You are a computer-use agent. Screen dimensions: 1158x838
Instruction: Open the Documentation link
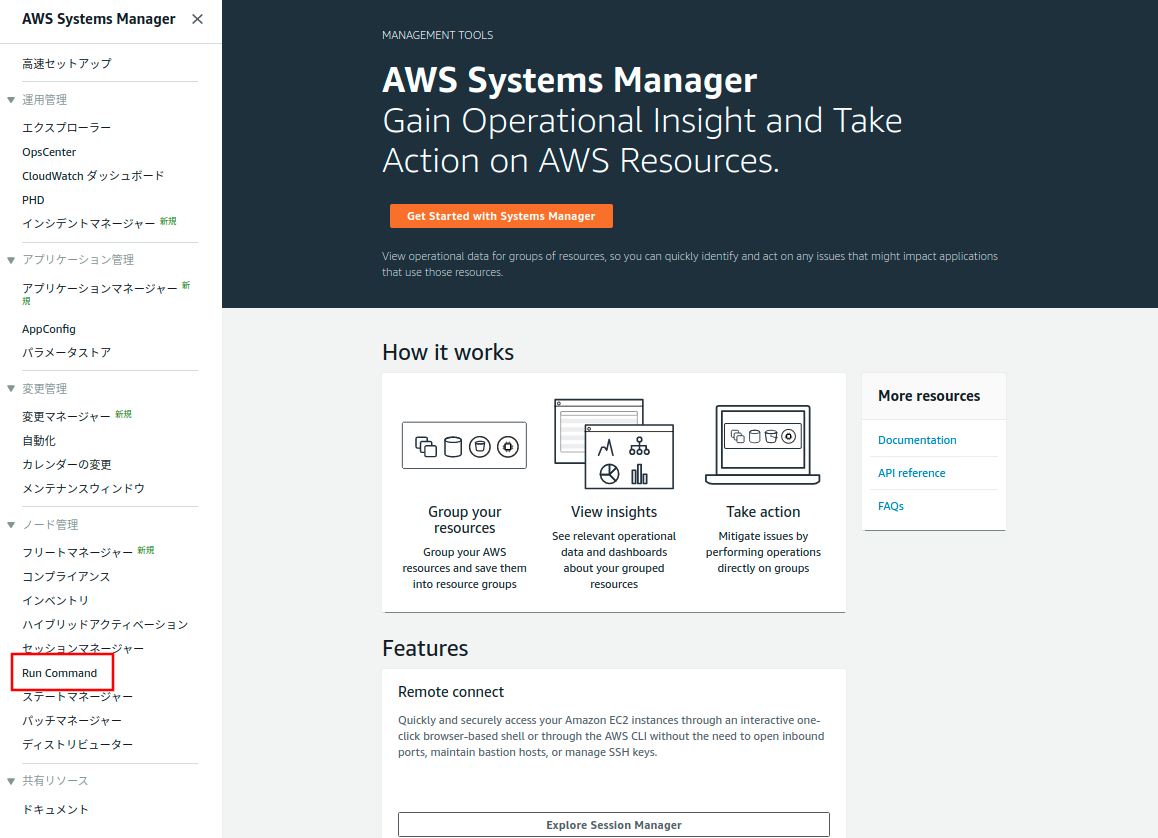[x=917, y=439]
